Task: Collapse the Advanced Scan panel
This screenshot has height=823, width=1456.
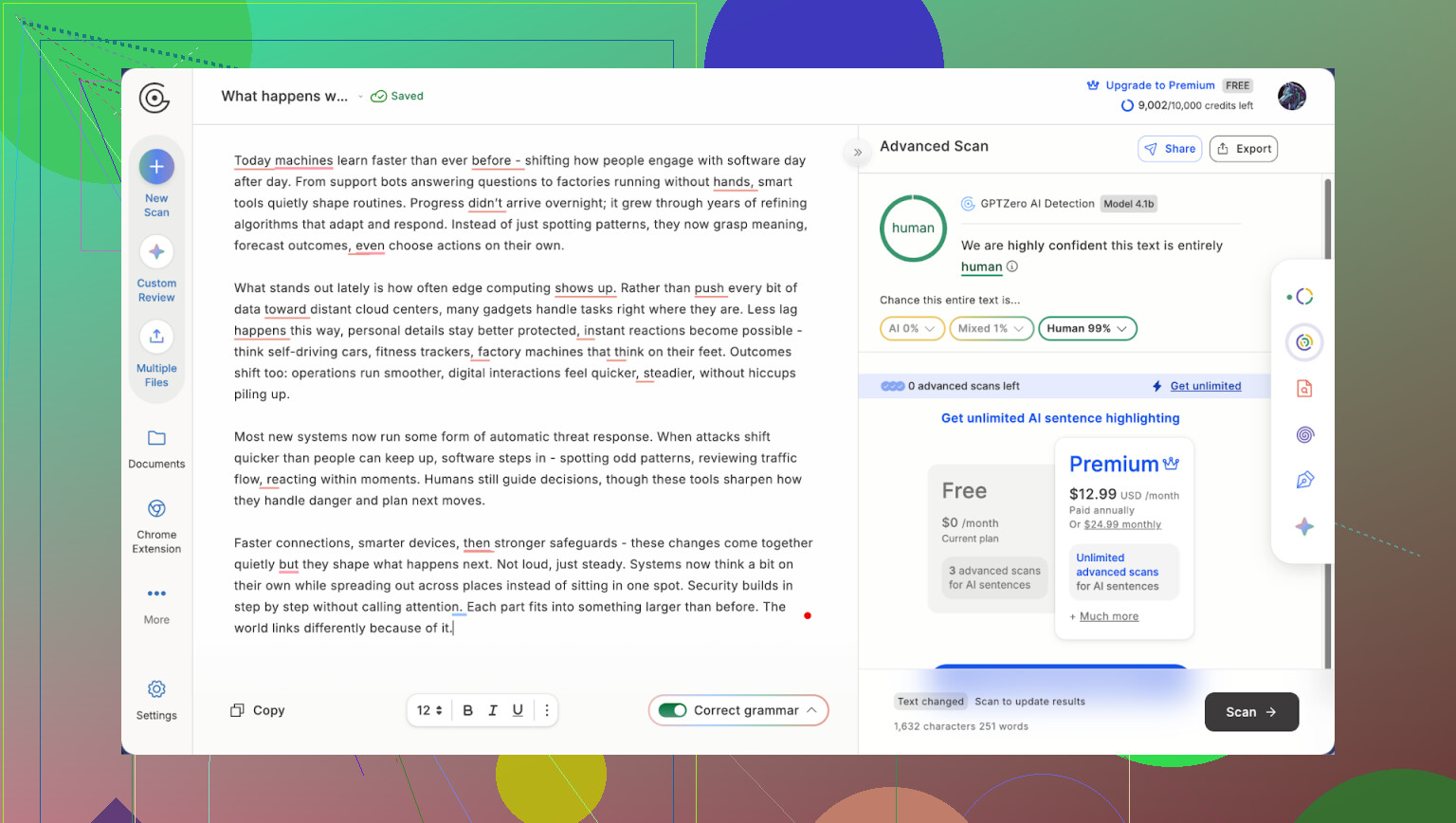Action: [857, 152]
